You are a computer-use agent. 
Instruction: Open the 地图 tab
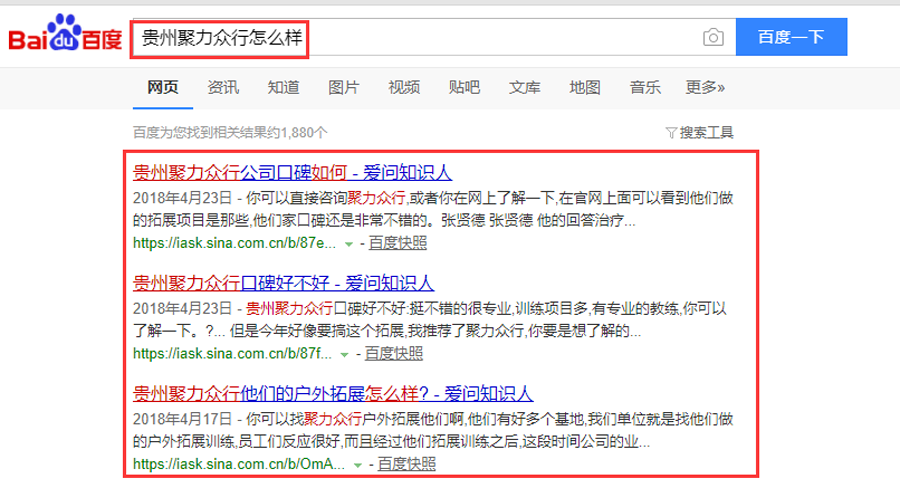[584, 87]
